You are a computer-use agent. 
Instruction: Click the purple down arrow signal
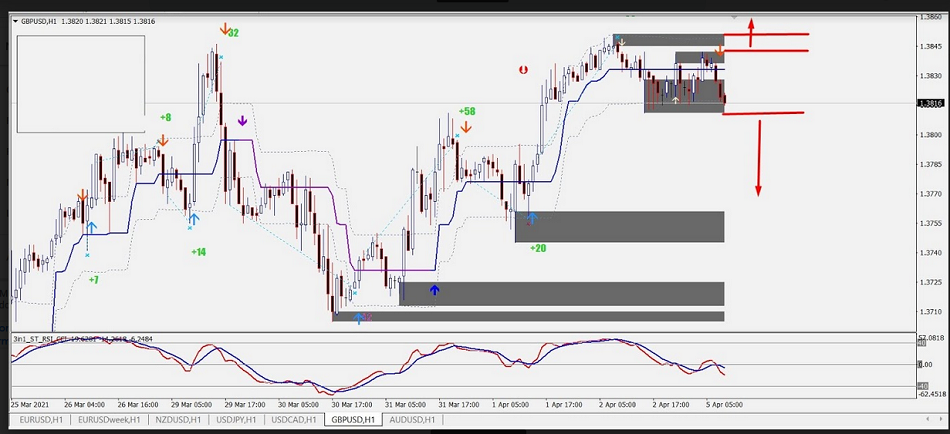click(x=242, y=121)
